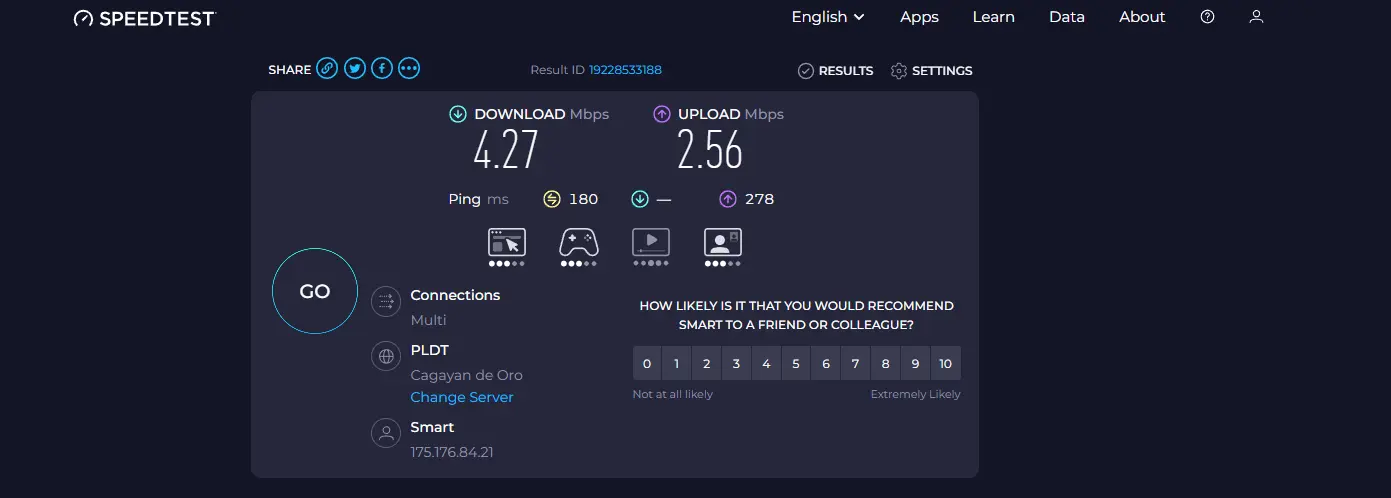Open the help question mark icon
The height and width of the screenshot is (498, 1391).
click(1207, 17)
